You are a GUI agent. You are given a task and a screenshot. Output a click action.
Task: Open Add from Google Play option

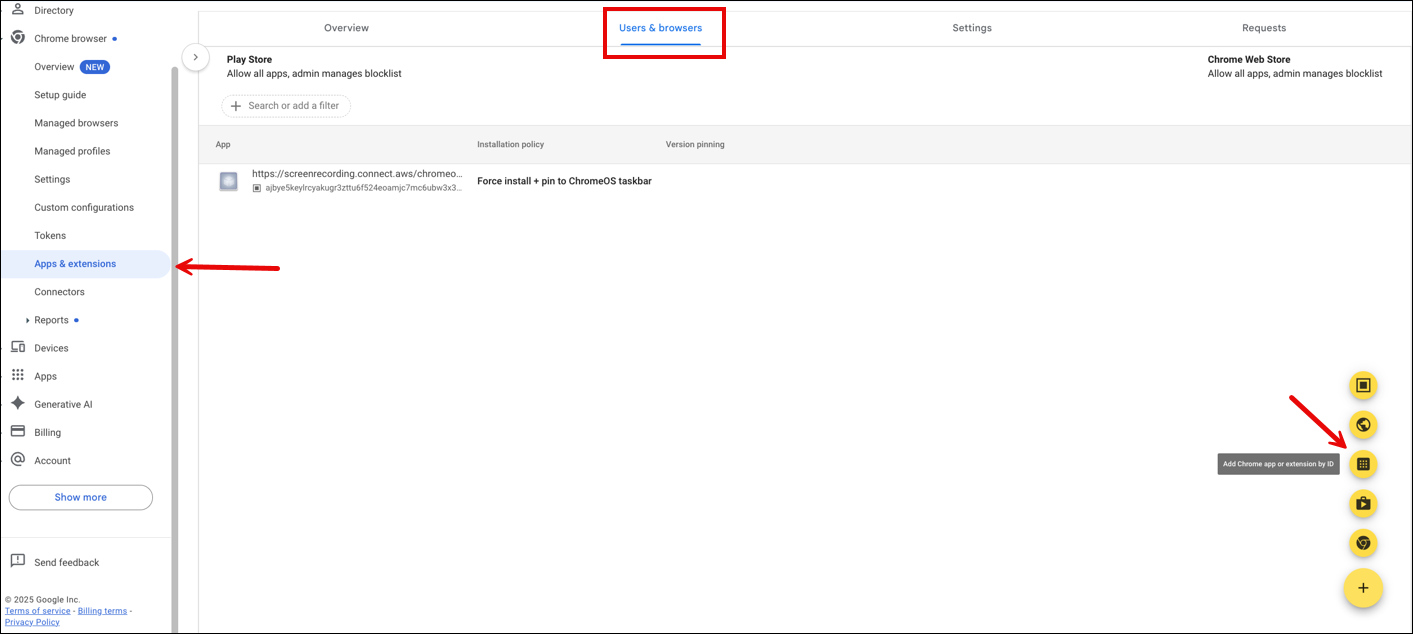1363,503
